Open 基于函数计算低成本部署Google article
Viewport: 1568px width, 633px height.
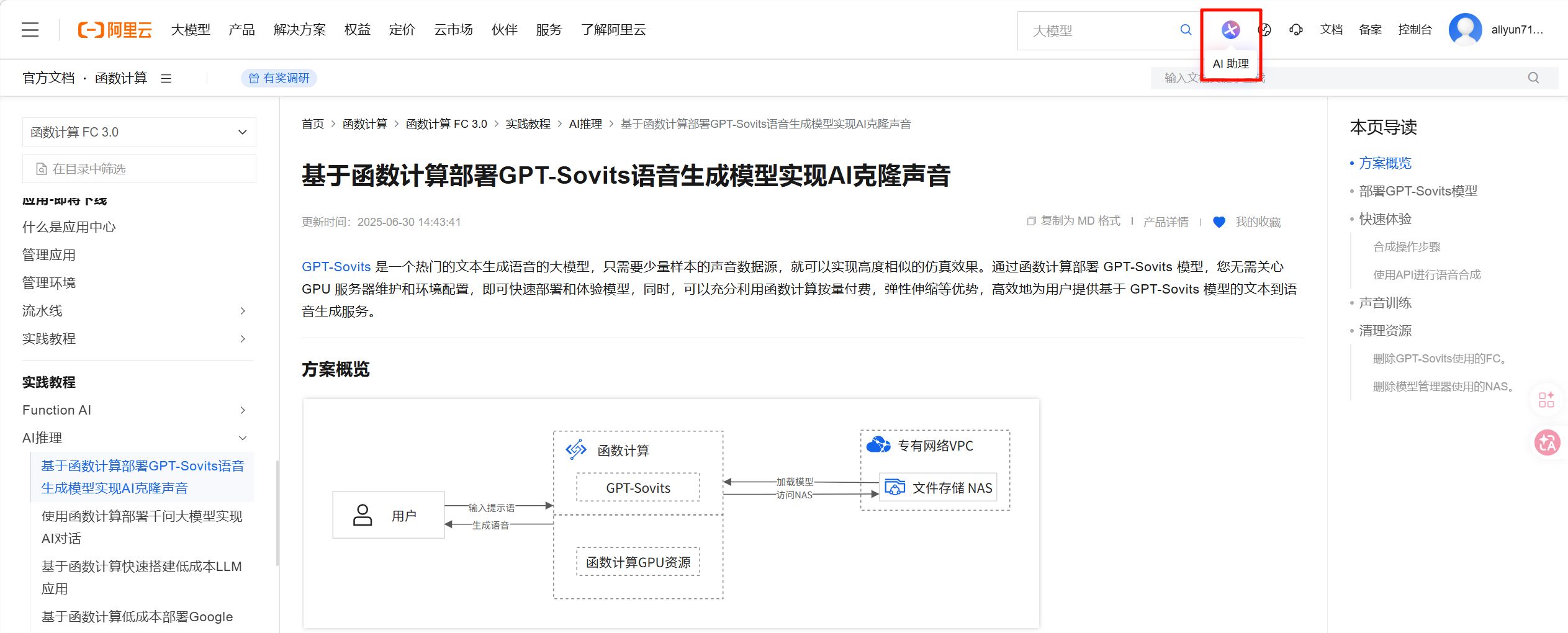(x=137, y=617)
